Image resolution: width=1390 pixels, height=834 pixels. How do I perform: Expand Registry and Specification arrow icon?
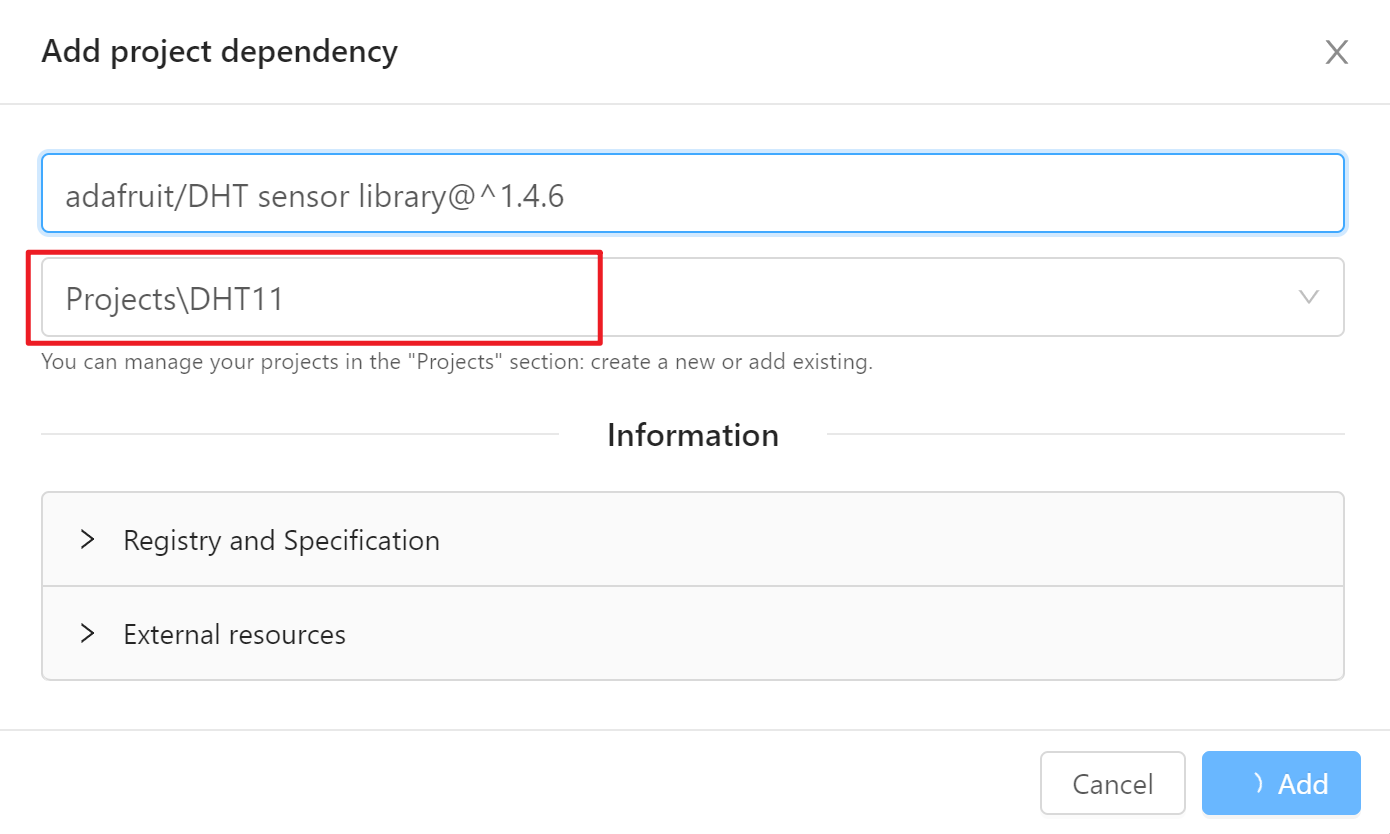tap(88, 540)
